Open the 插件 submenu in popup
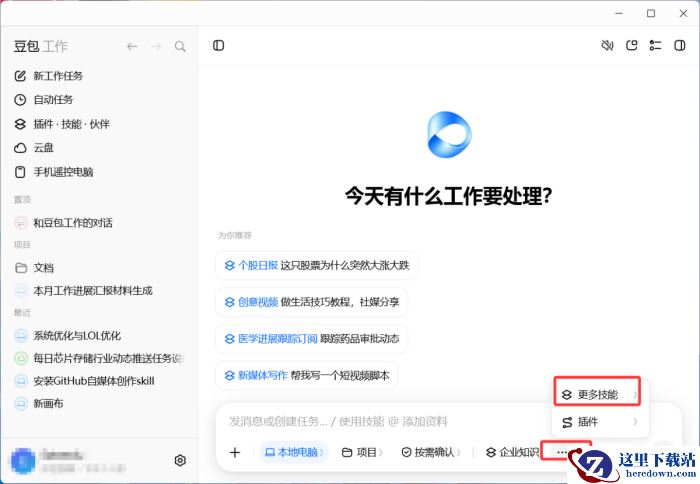Viewport: 700px width, 484px height. [600, 422]
